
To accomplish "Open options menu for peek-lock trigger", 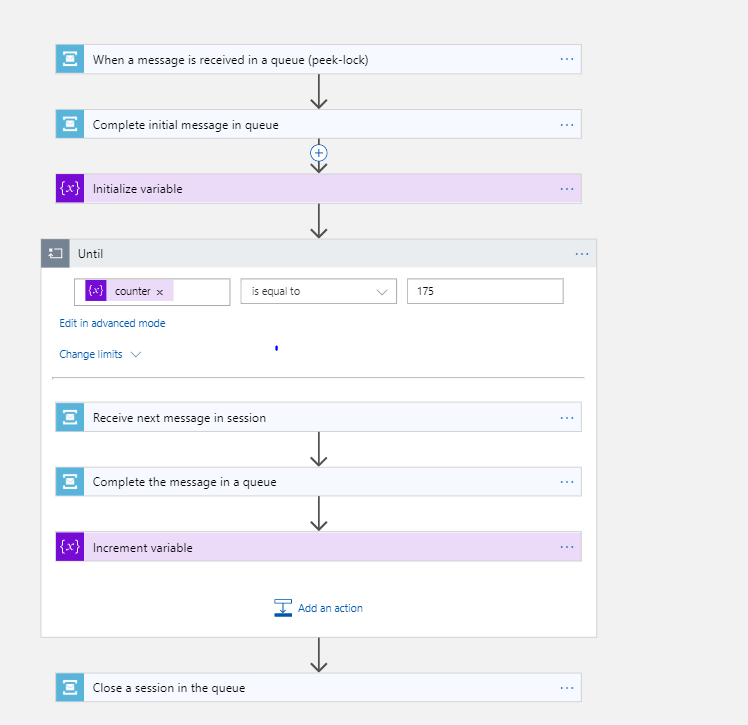I will click(x=567, y=59).
